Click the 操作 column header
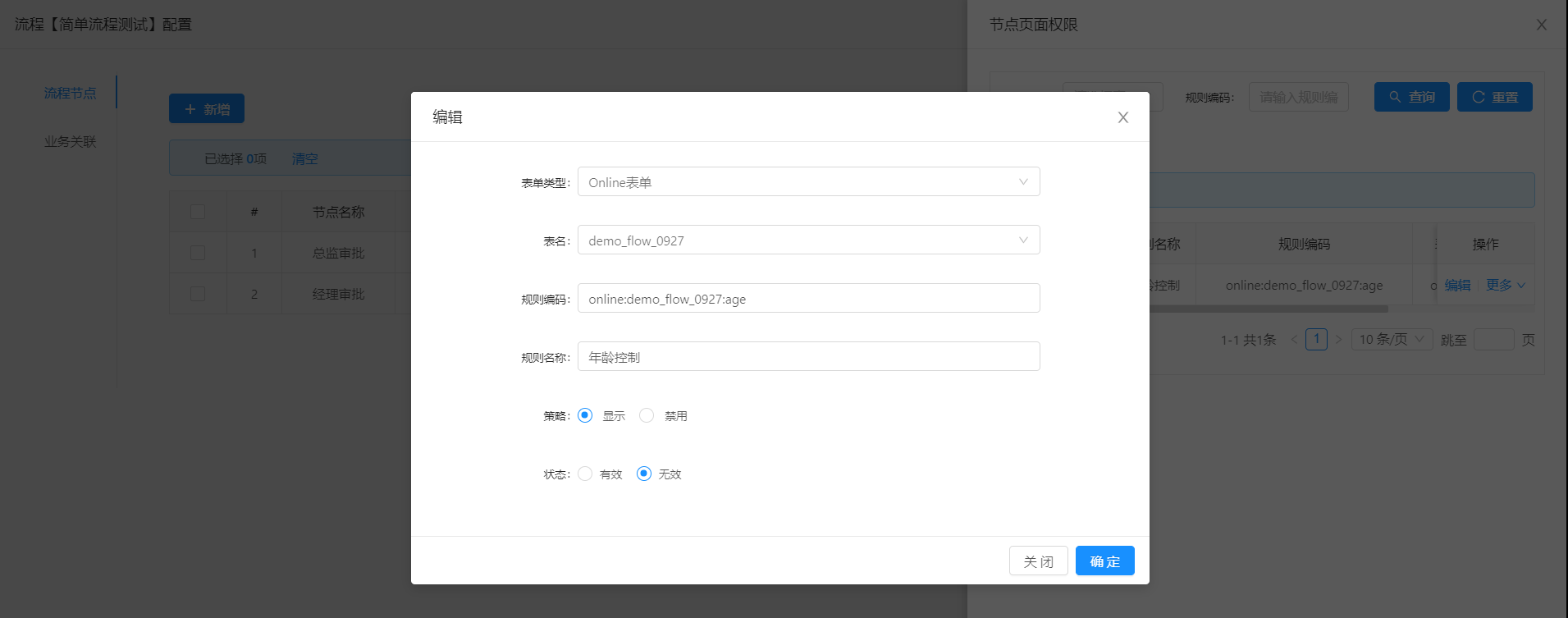This screenshot has width=1568, height=618. point(1485,244)
